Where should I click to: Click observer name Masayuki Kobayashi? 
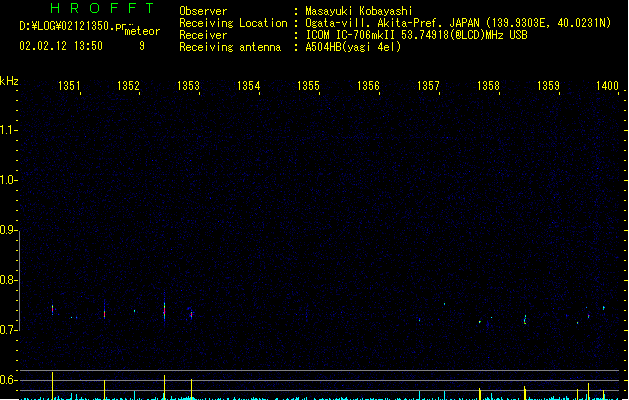[359, 11]
